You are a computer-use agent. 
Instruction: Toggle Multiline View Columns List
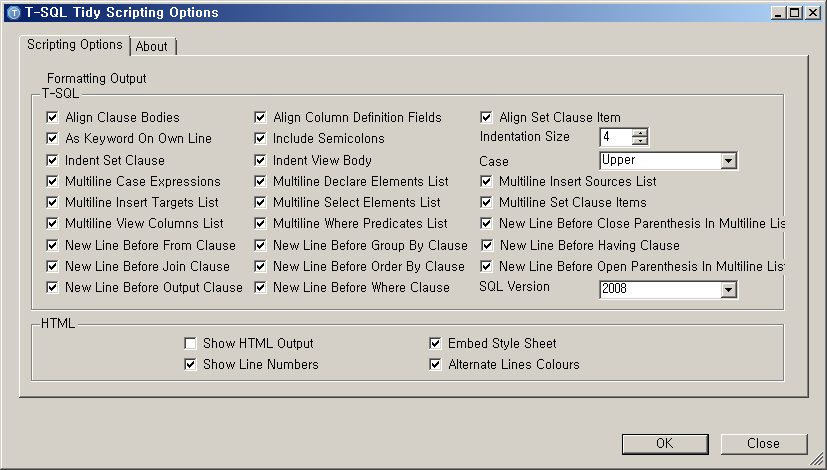(x=52, y=224)
